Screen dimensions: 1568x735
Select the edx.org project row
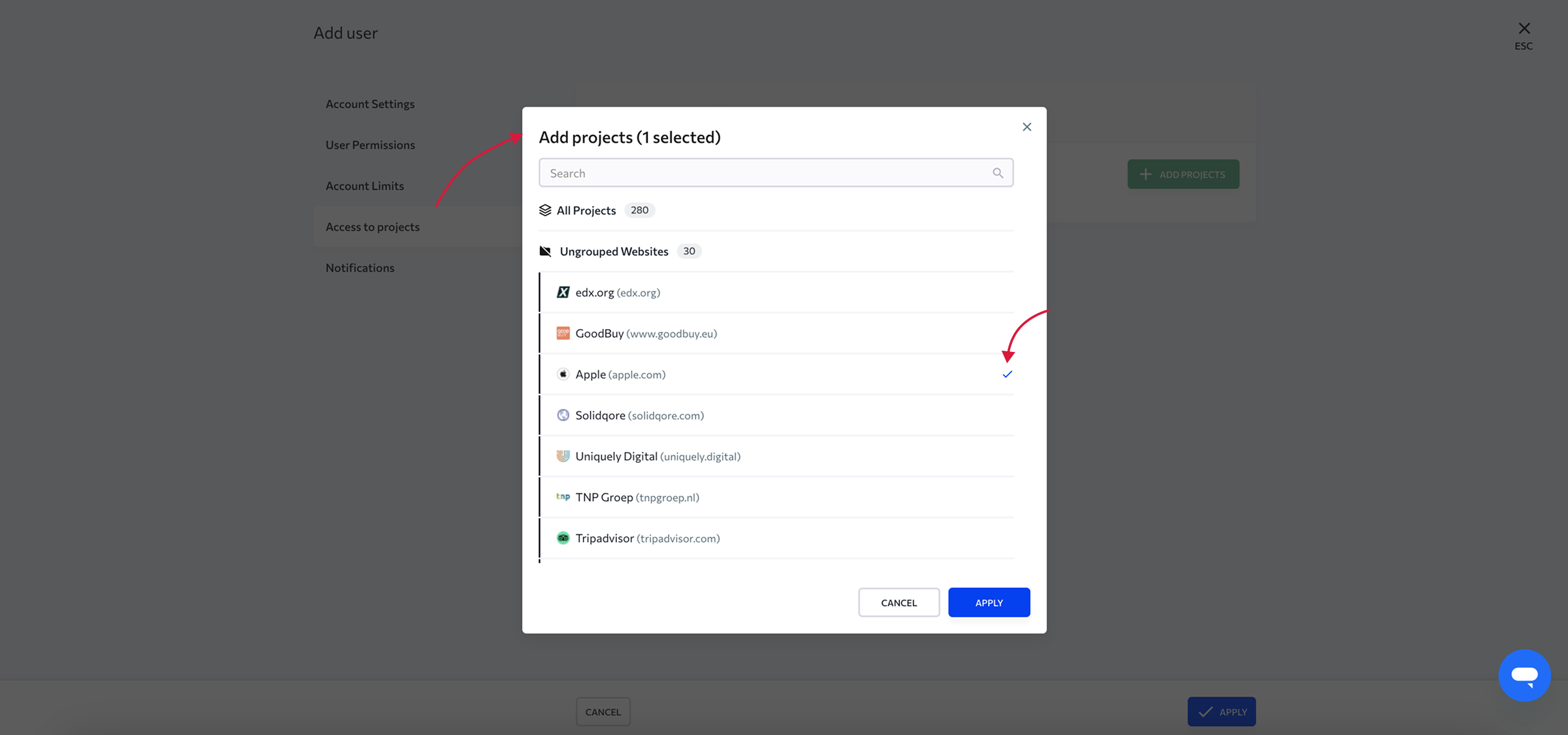coord(776,292)
